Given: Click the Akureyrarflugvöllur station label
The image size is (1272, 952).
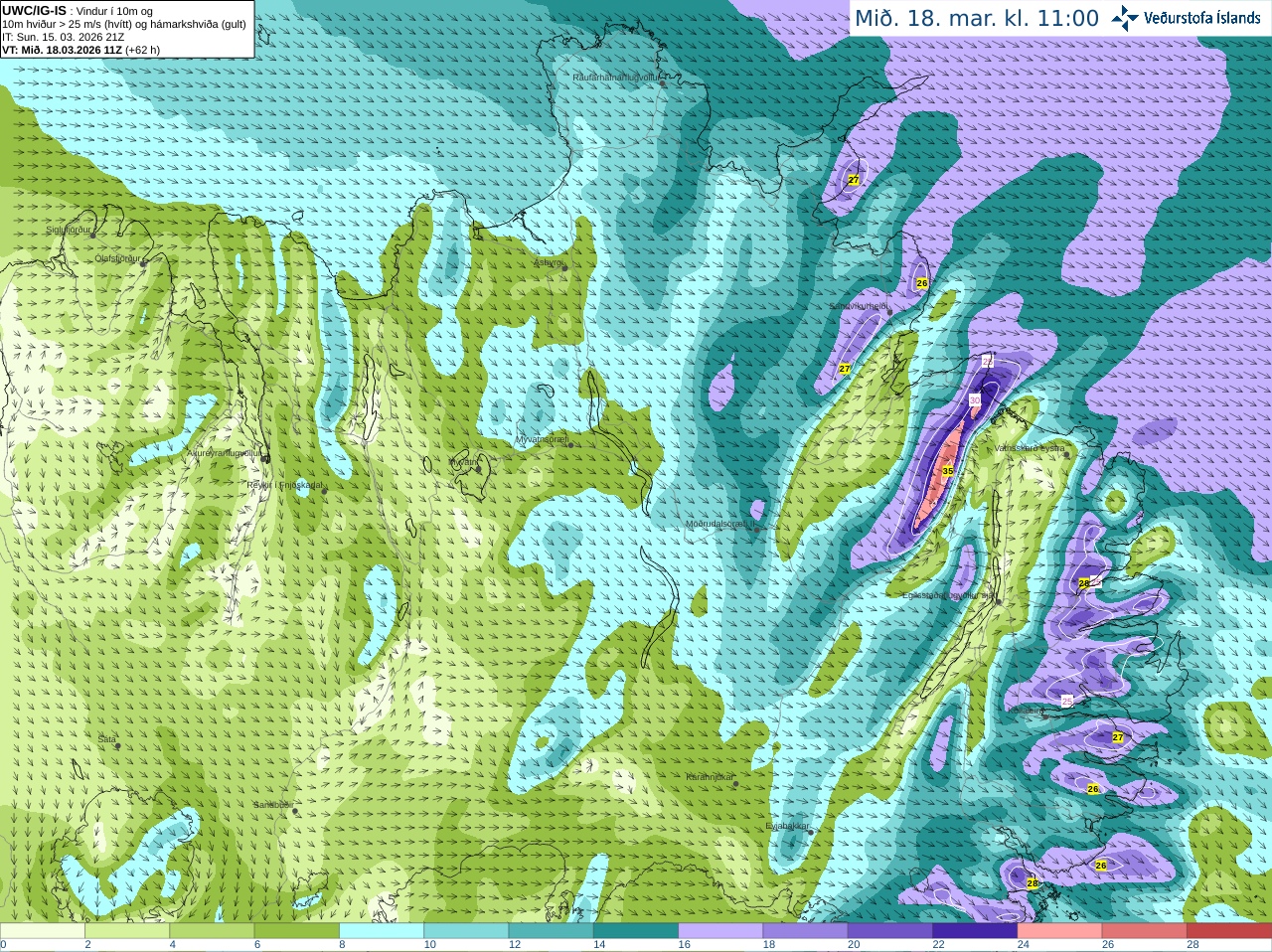Looking at the screenshot, I should (224, 452).
